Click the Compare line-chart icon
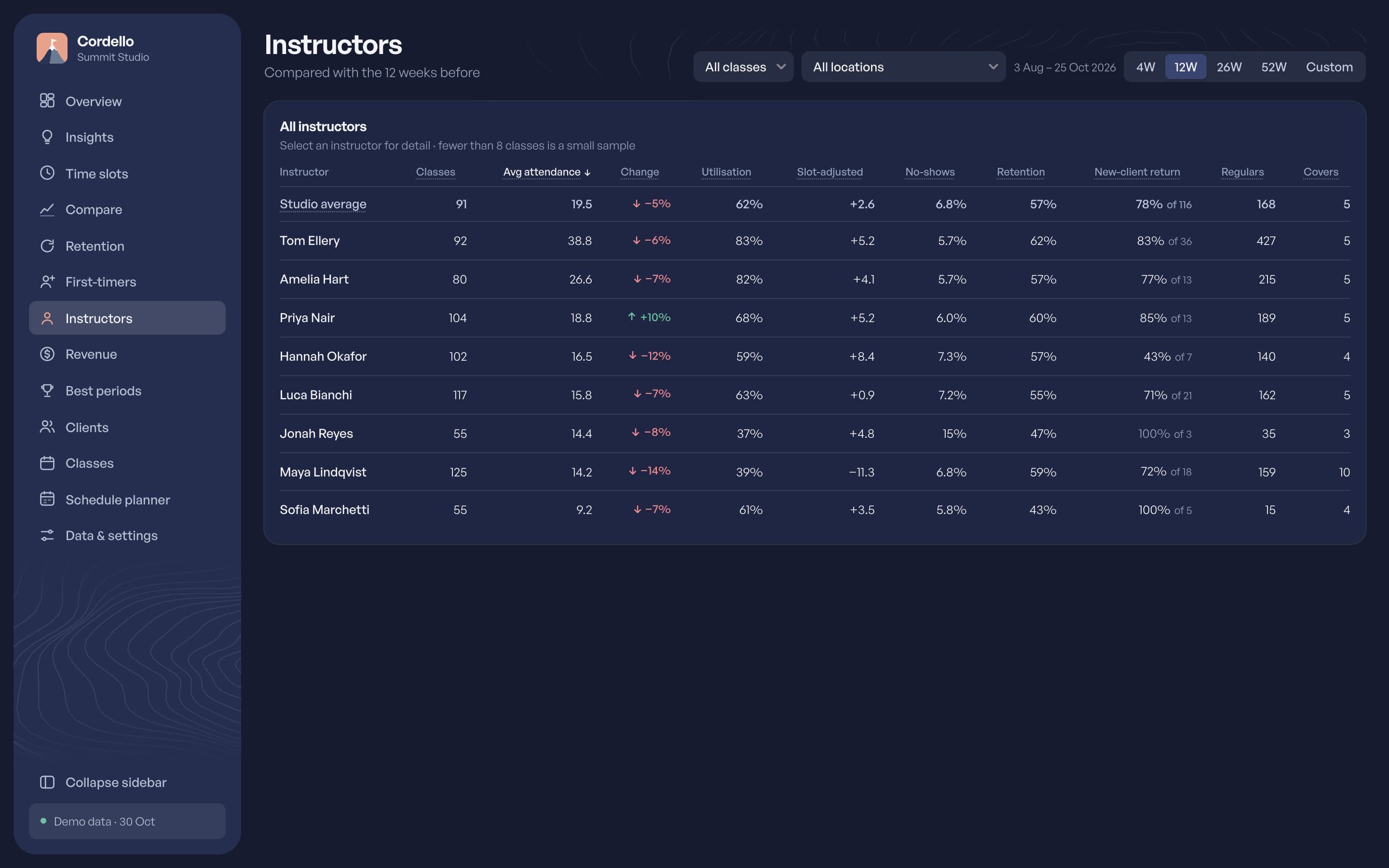1389x868 pixels. 47,209
